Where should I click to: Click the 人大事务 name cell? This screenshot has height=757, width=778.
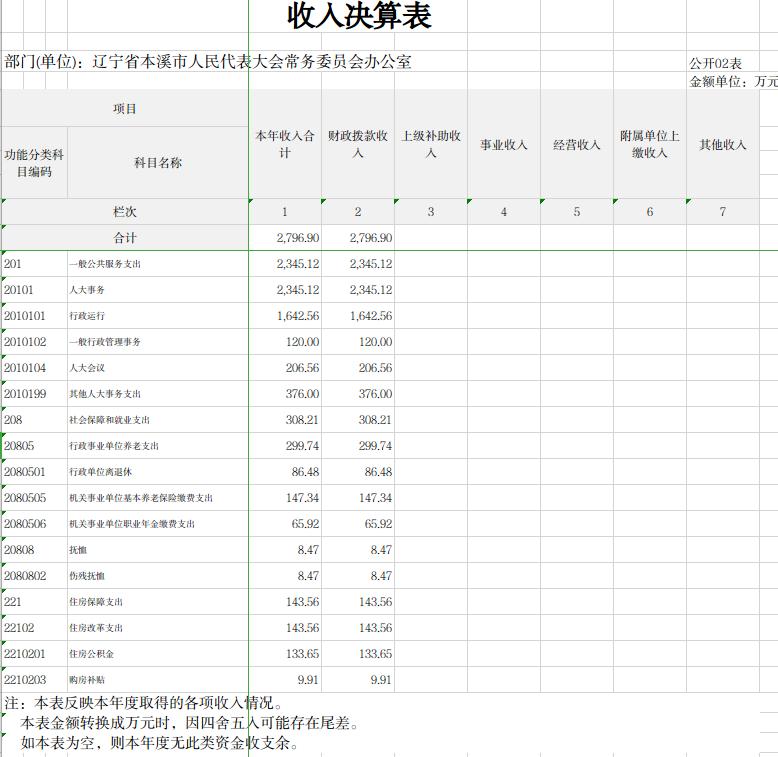[x=158, y=290]
